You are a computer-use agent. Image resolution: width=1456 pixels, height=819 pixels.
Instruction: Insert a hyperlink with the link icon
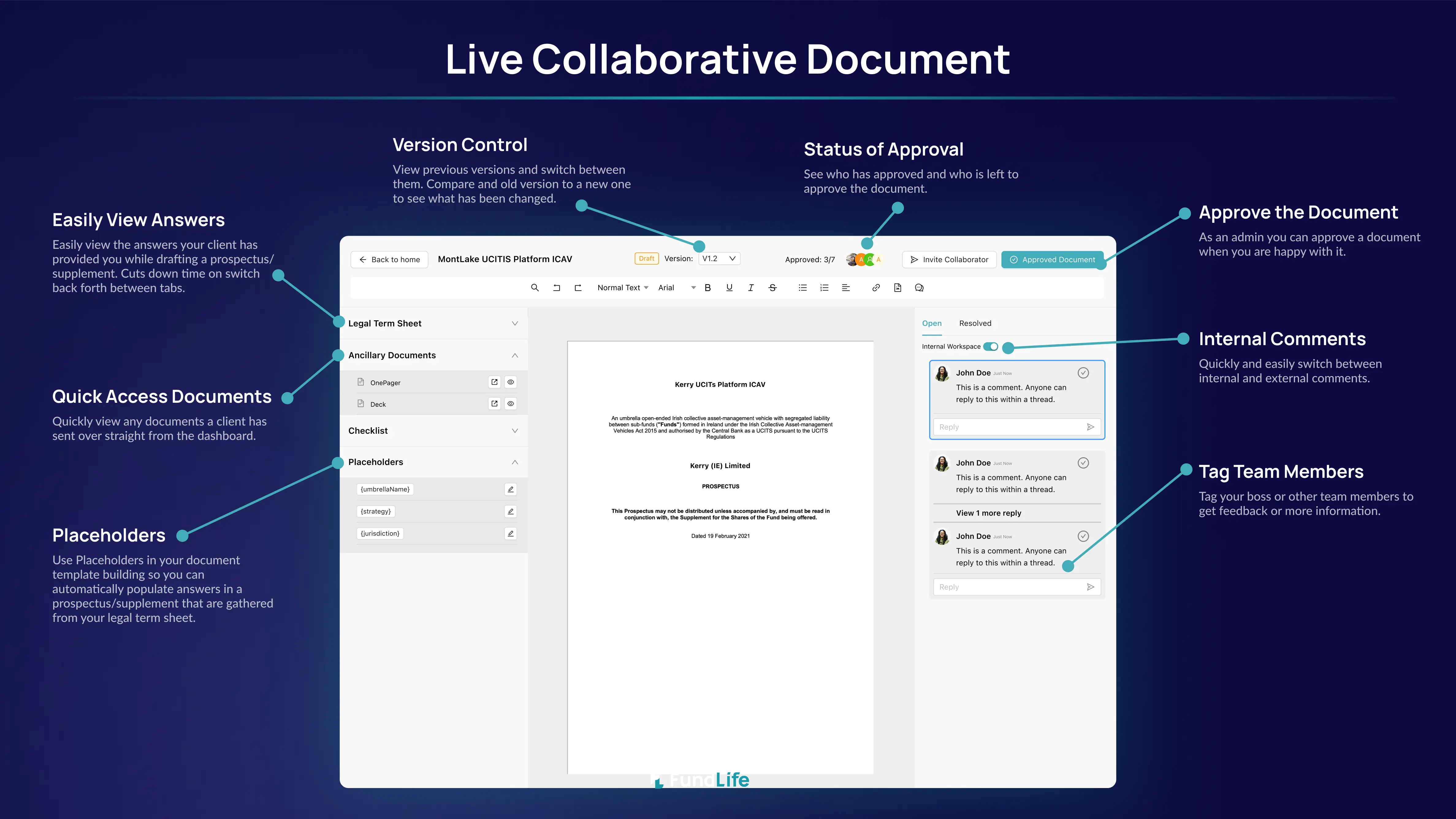point(875,288)
